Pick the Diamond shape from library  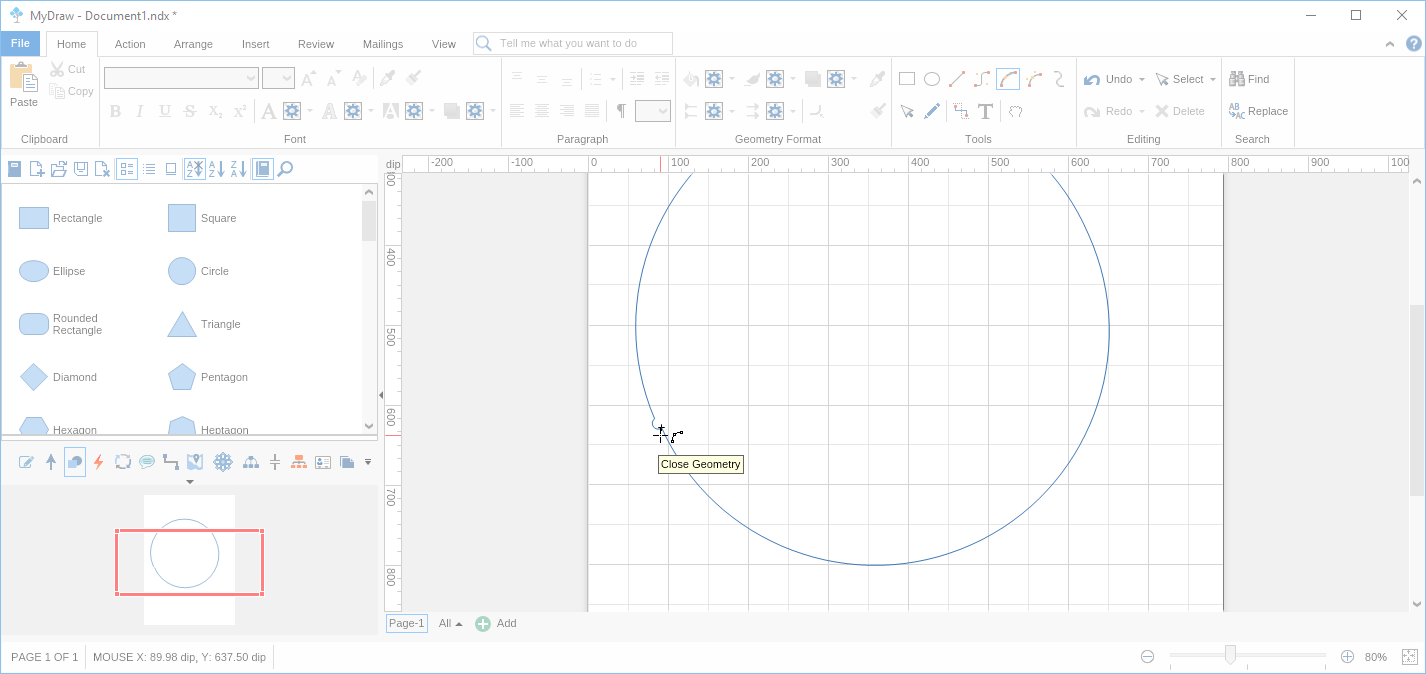pyautogui.click(x=58, y=377)
